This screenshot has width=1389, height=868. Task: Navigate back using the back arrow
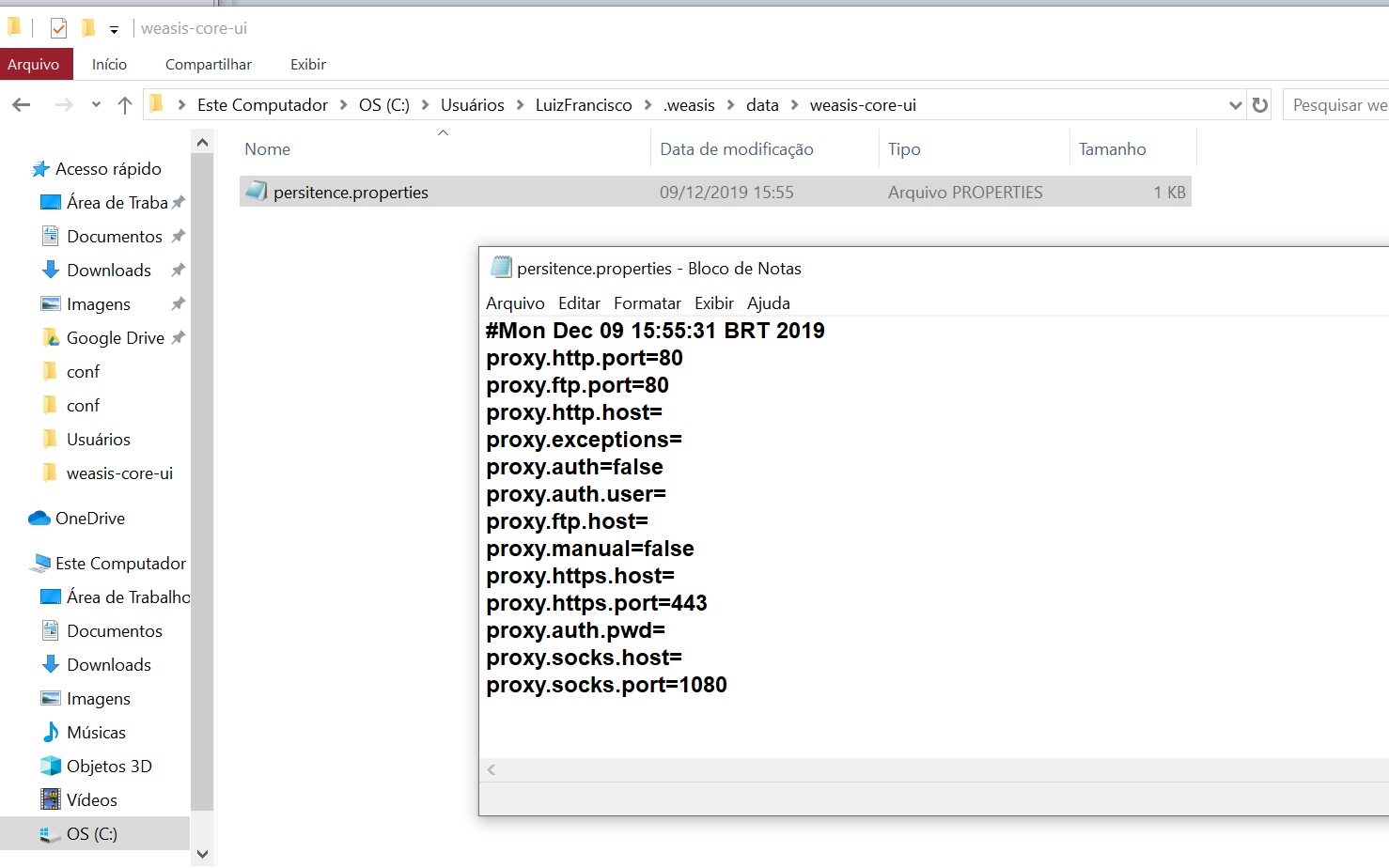click(21, 104)
